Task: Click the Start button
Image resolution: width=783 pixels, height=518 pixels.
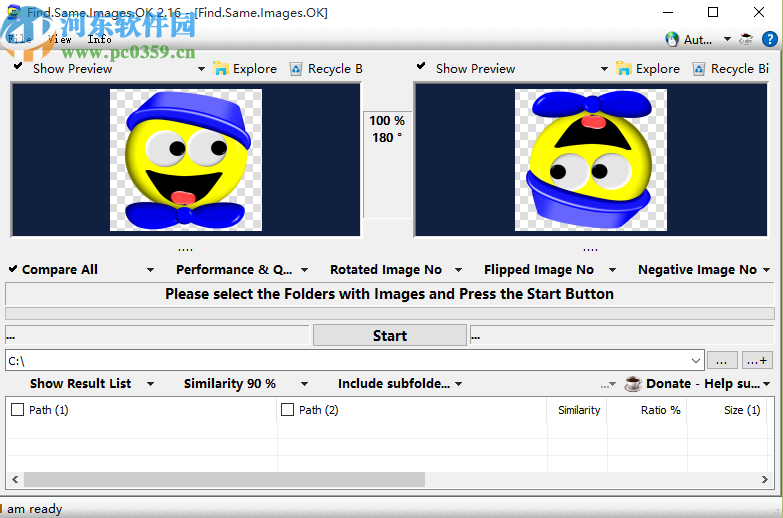Action: point(390,335)
